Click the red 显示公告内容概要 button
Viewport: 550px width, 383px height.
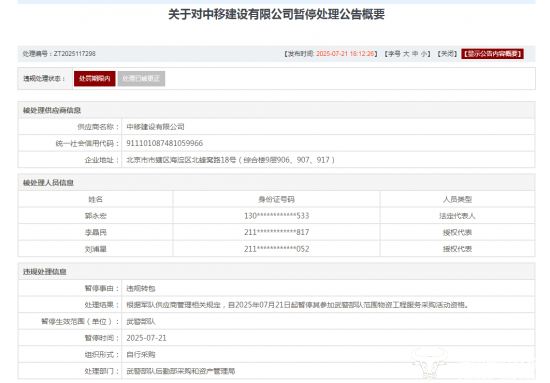[x=492, y=54]
